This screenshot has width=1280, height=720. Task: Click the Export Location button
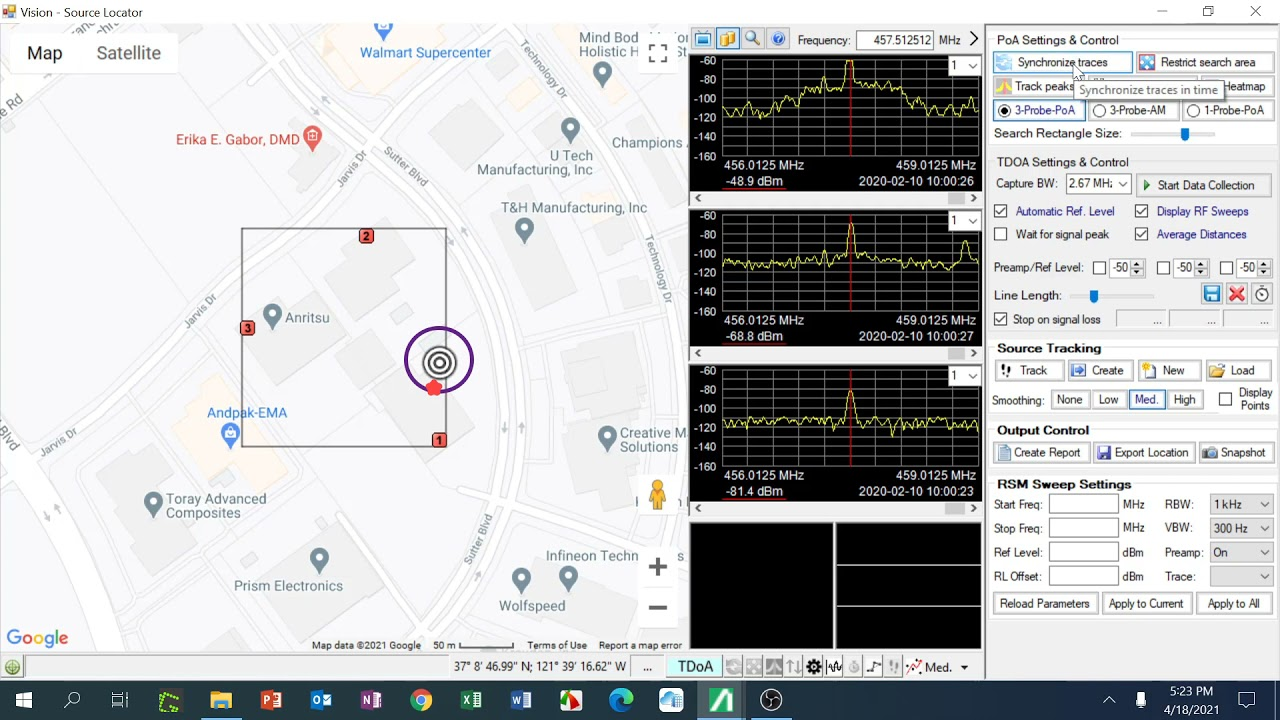[x=1142, y=452]
